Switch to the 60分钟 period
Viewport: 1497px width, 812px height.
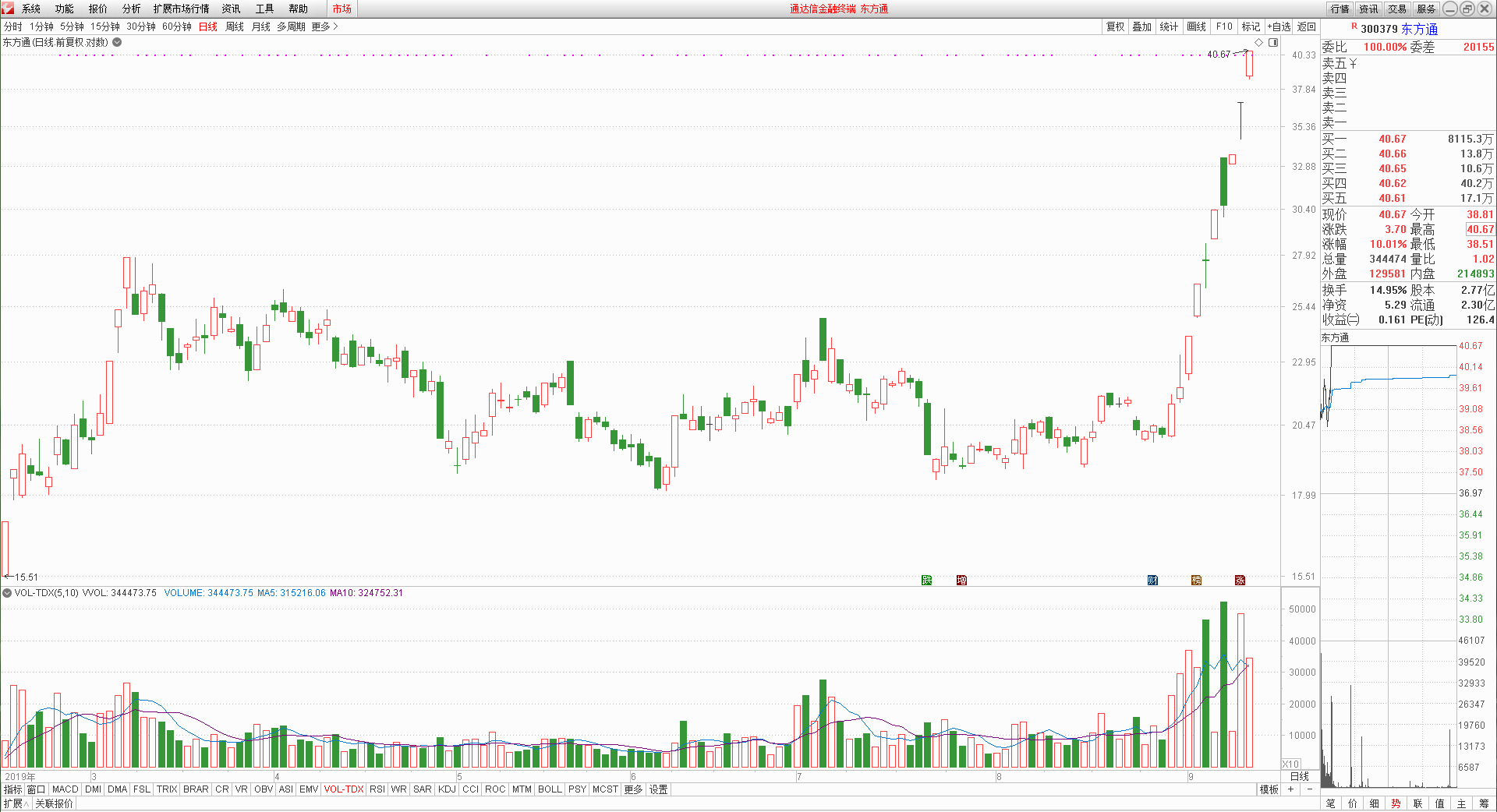[177, 26]
